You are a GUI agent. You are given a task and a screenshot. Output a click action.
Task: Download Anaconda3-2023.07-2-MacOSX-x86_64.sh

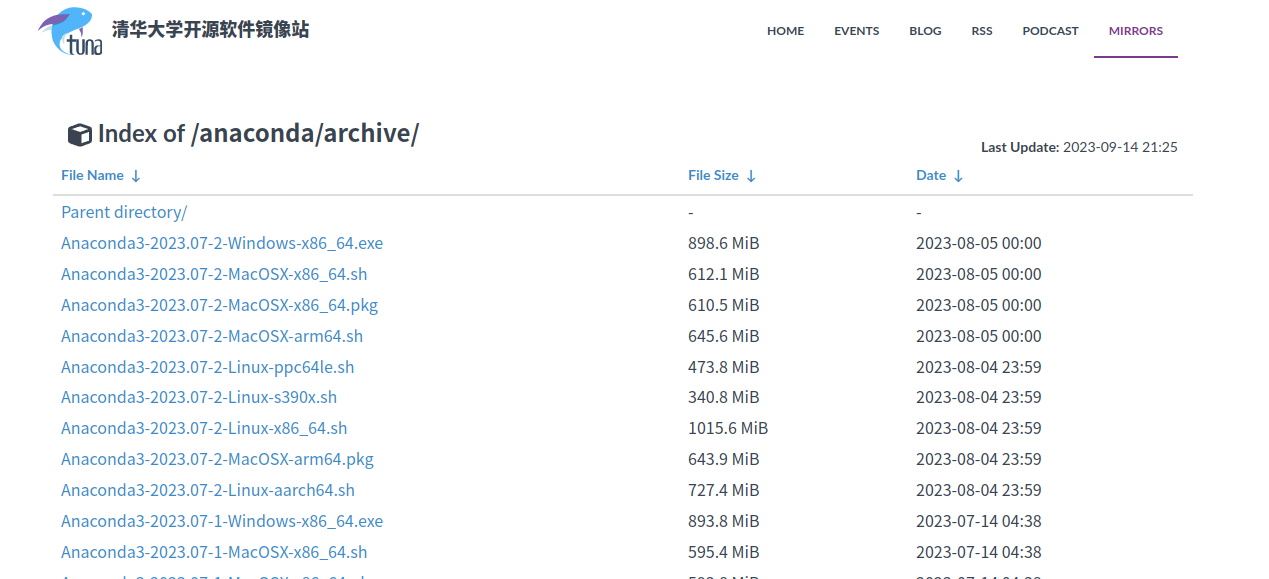[214, 274]
